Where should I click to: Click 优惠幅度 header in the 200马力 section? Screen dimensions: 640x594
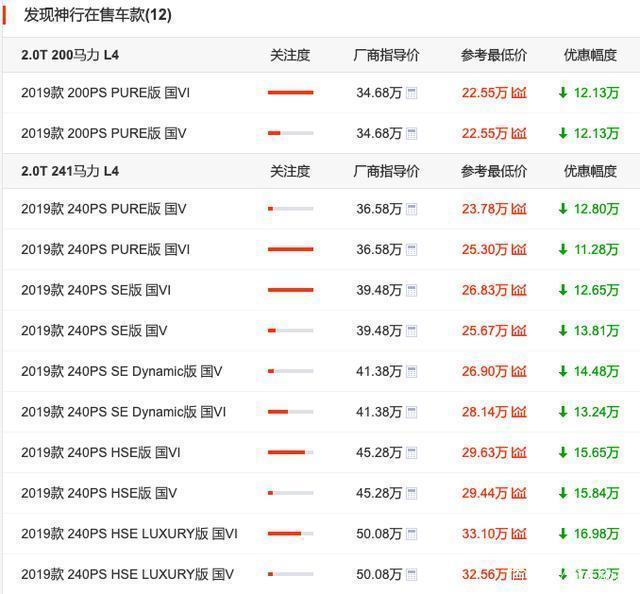pyautogui.click(x=590, y=55)
